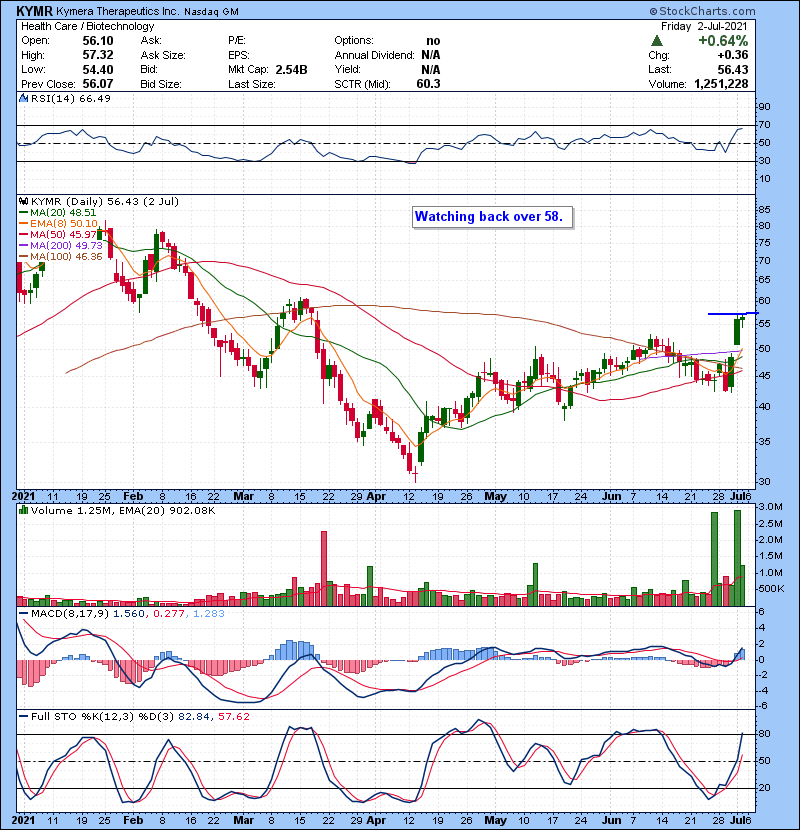Click the Mkt Cap value 2.54B

tap(292, 69)
